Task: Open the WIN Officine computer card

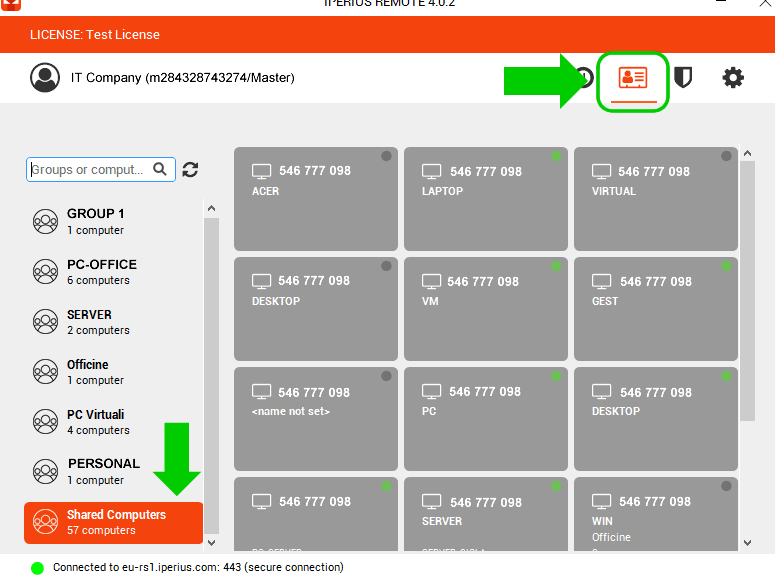Action: click(656, 514)
